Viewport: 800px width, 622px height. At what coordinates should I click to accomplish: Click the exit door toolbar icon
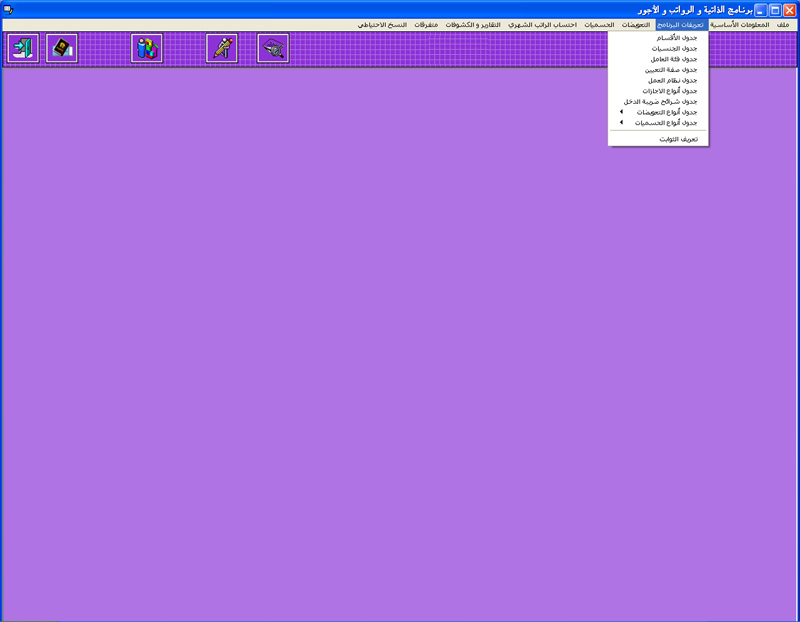tap(23, 48)
